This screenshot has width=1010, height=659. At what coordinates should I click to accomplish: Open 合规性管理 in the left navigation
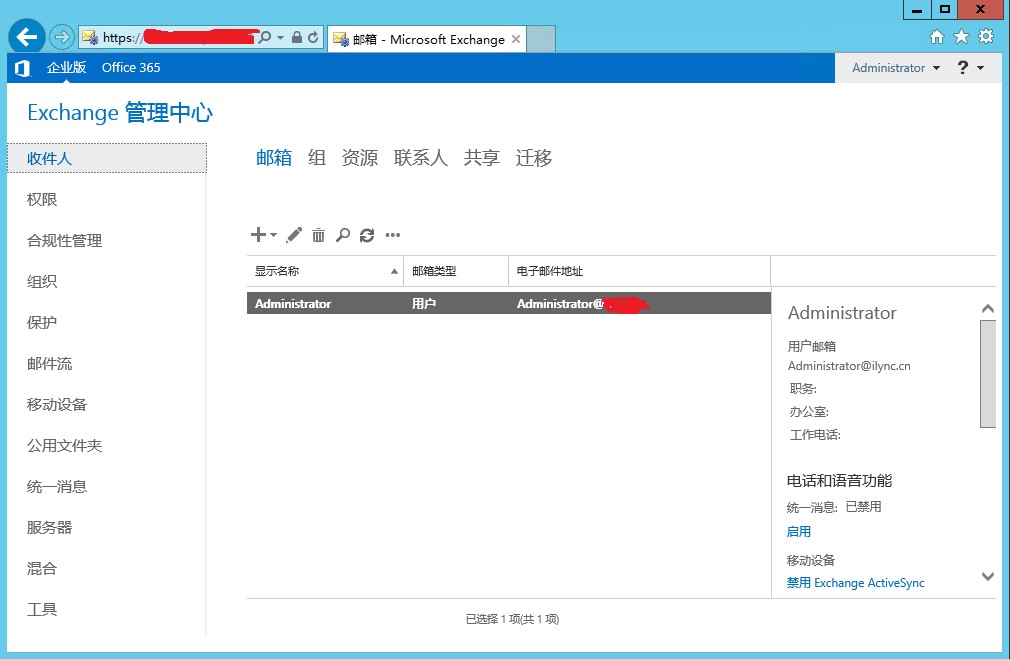64,241
